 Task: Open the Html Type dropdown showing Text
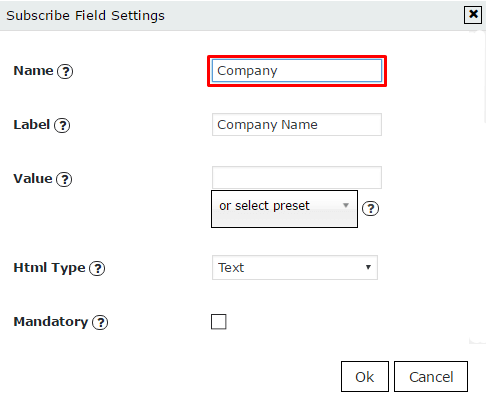pyautogui.click(x=295, y=267)
